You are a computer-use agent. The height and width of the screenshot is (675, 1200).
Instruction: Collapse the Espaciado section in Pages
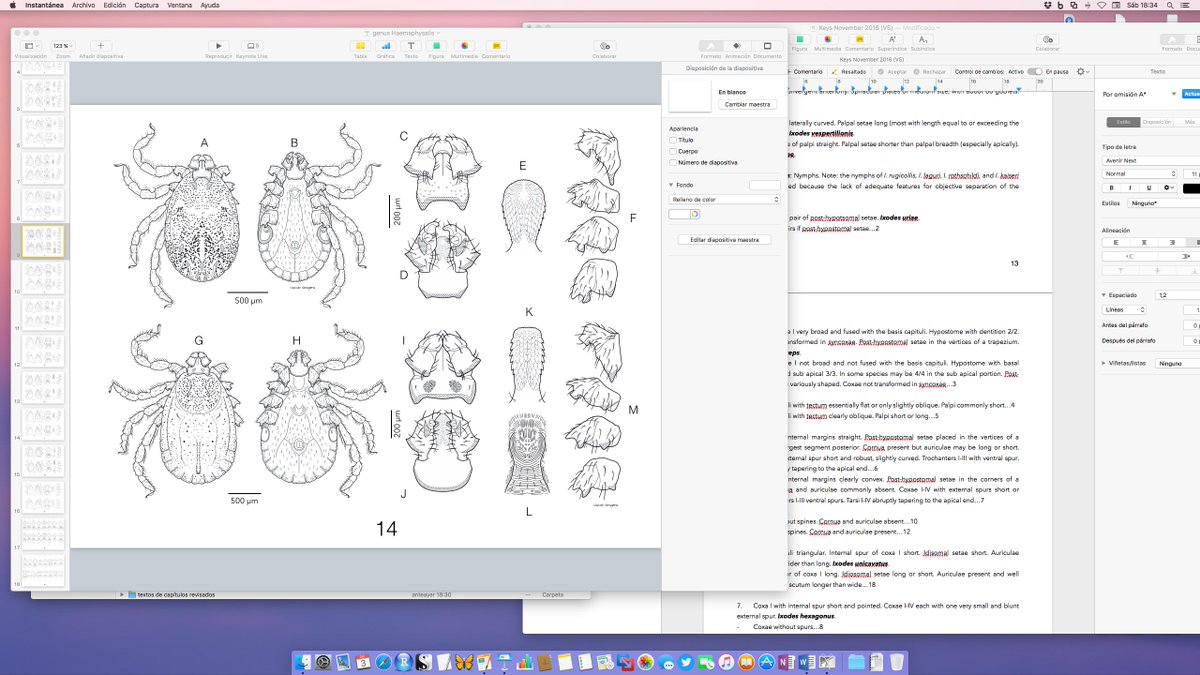(1106, 295)
